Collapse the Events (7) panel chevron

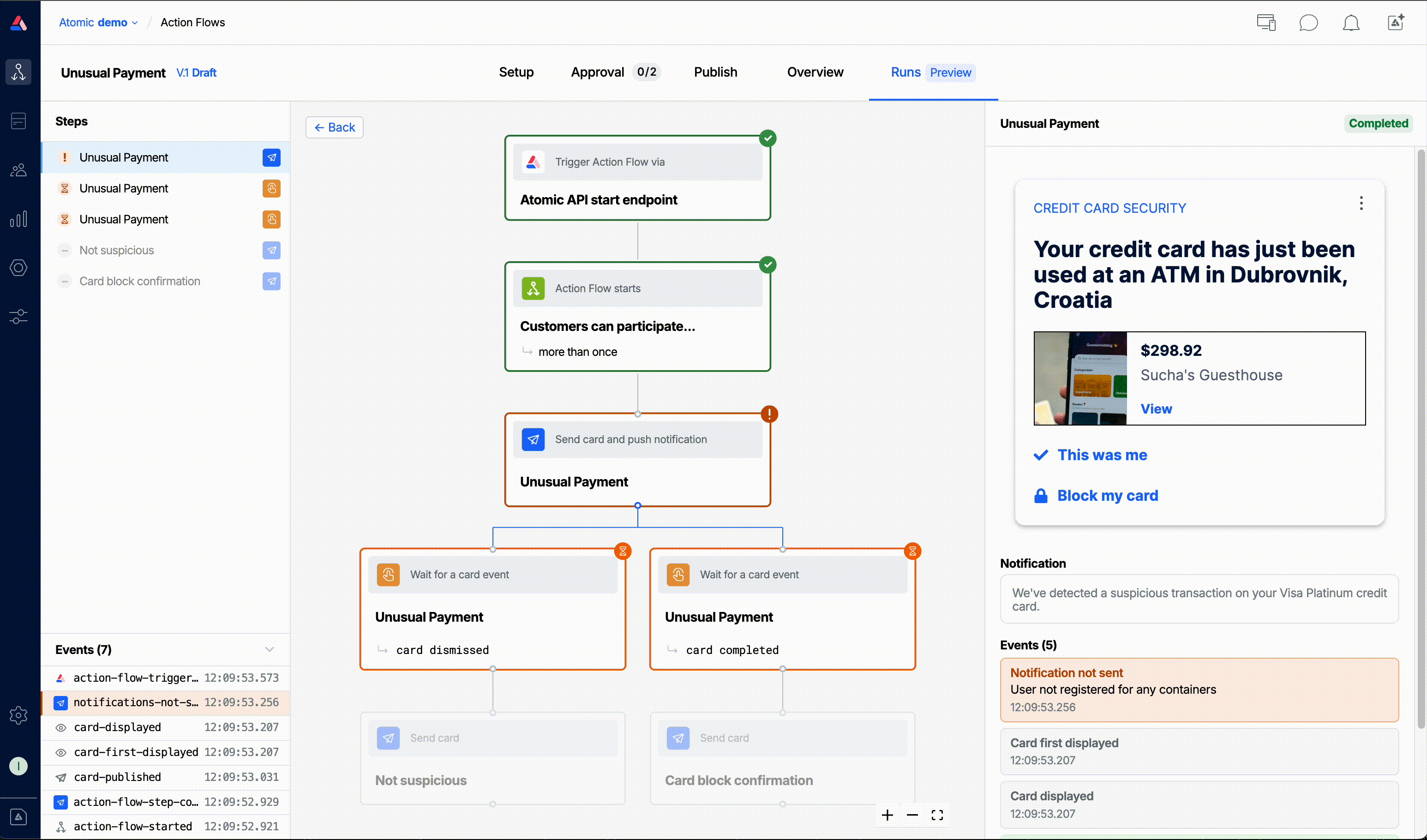[270, 650]
